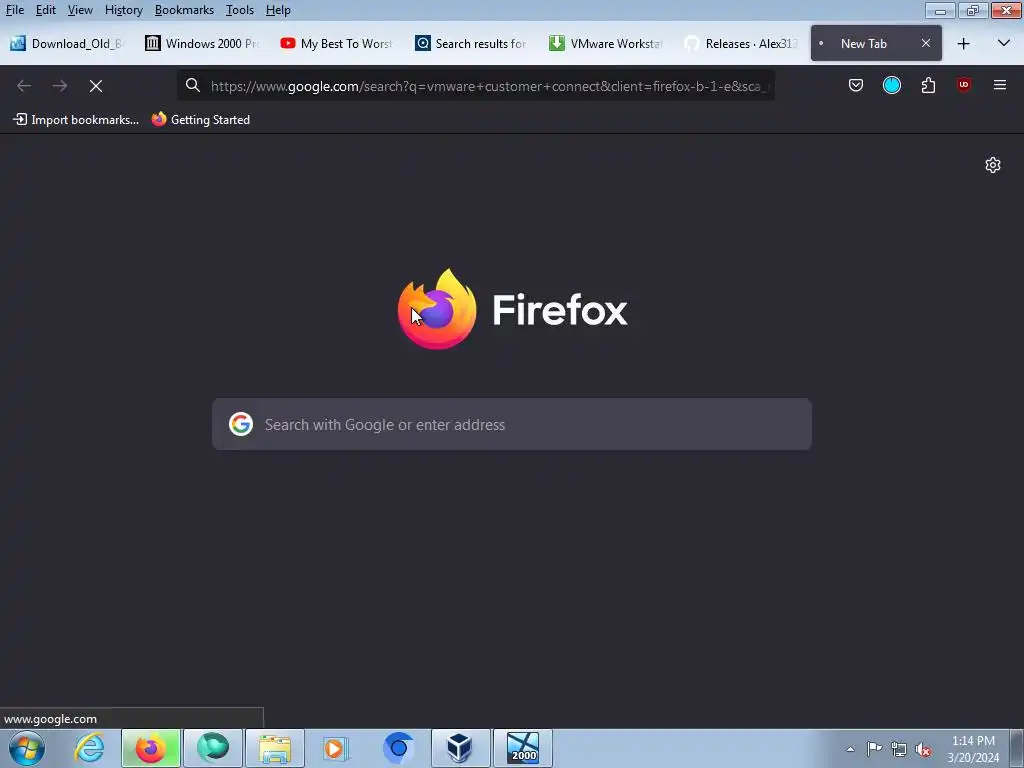Image resolution: width=1024 pixels, height=768 pixels.
Task: Switch to VMware Workstat tab
Action: (x=607, y=44)
